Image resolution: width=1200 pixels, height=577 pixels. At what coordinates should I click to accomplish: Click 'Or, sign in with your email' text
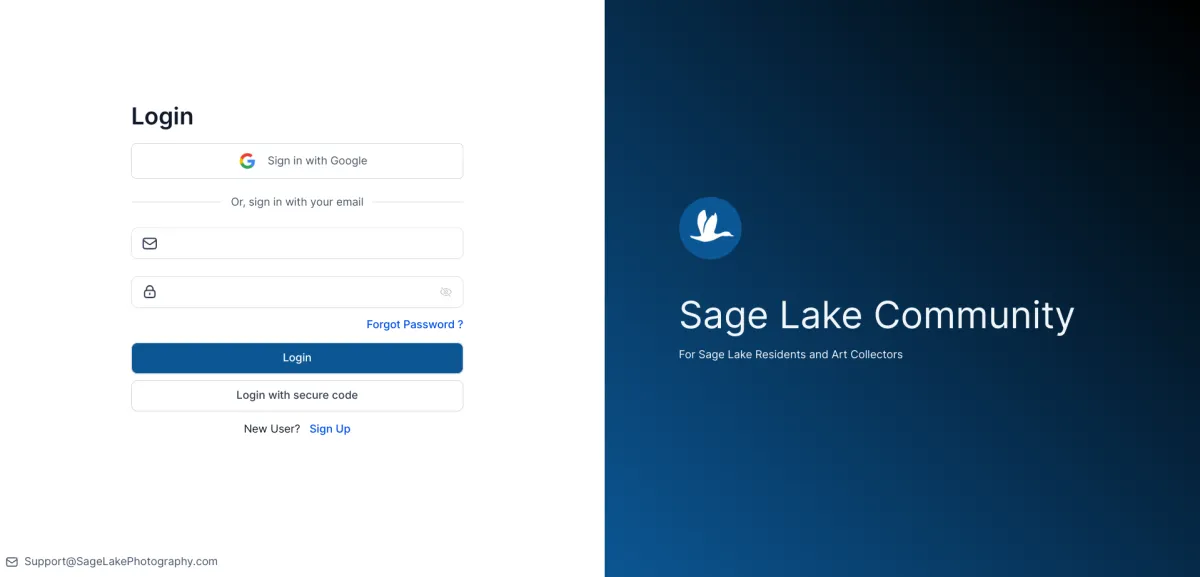click(x=297, y=202)
